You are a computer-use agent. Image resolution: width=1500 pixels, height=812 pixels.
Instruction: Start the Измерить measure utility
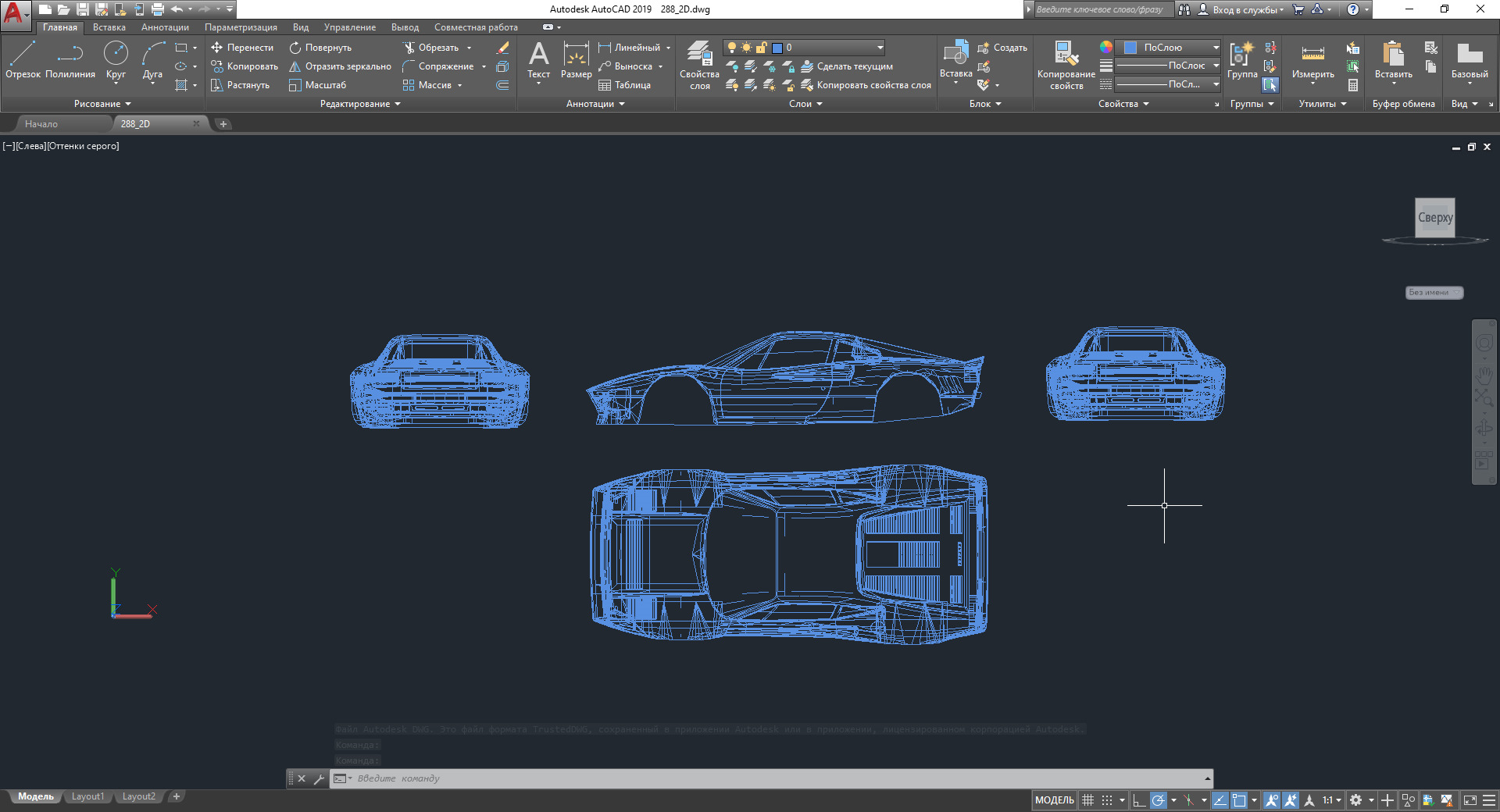pos(1312,61)
